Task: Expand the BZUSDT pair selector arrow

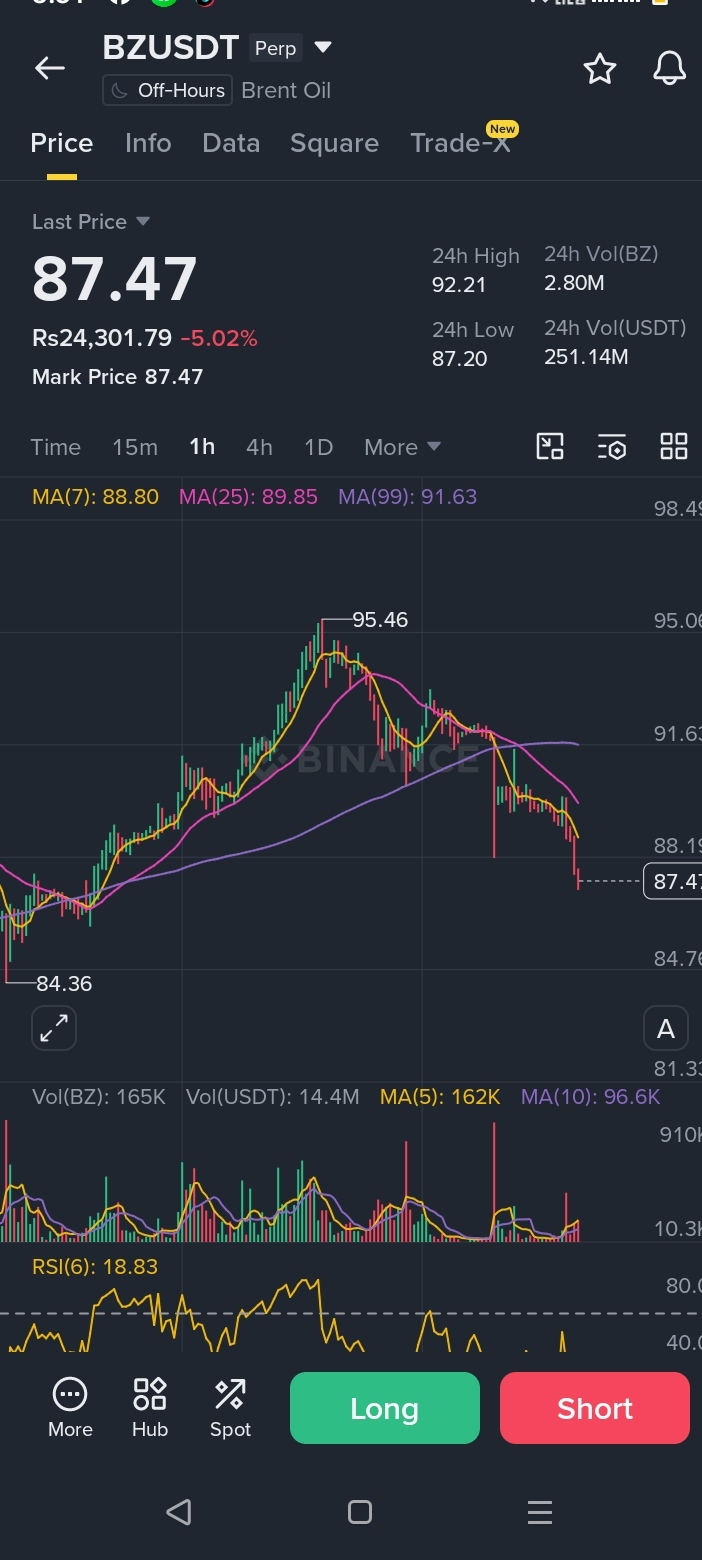Action: 323,47
